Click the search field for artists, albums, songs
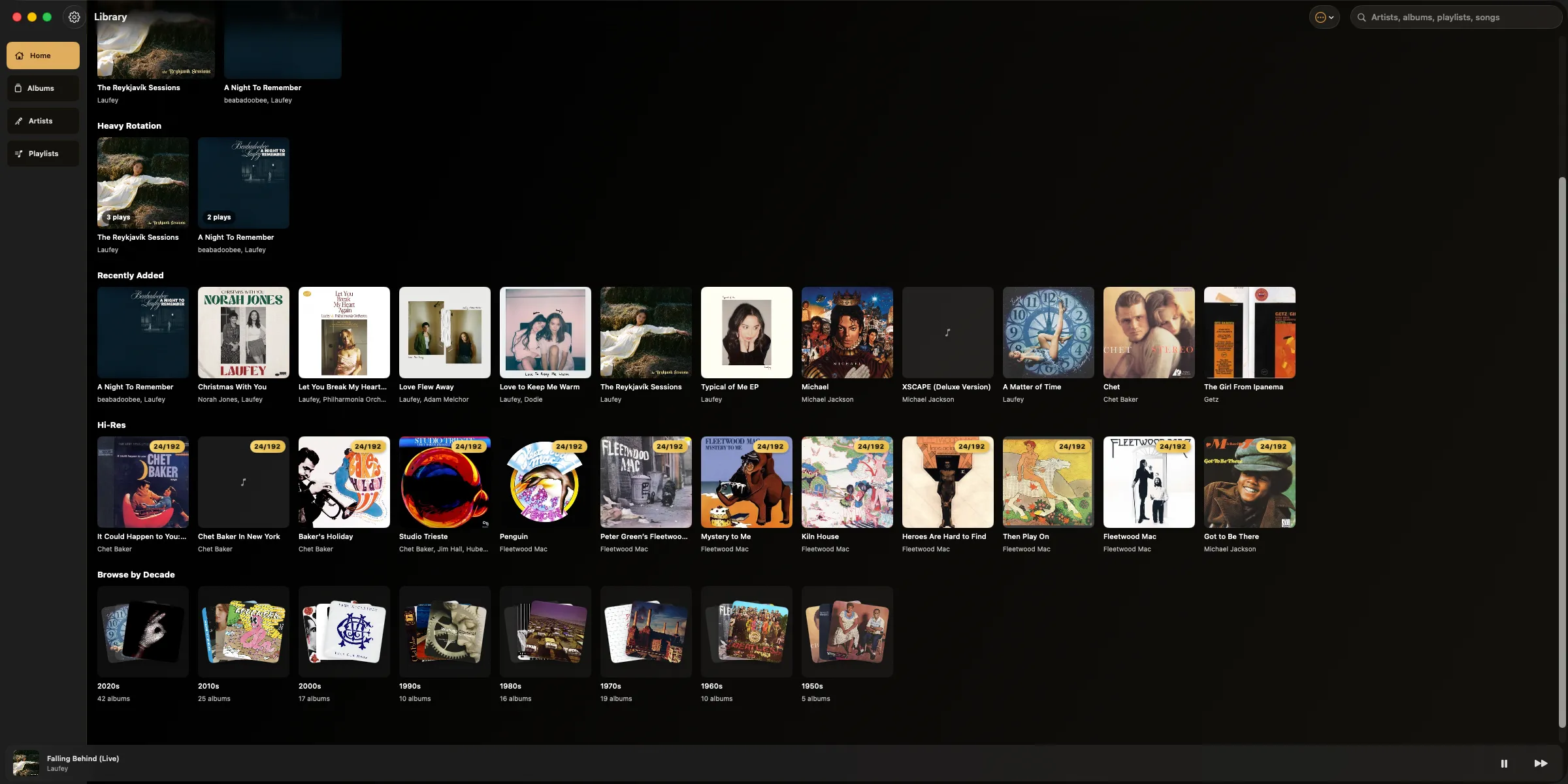Image resolution: width=1568 pixels, height=784 pixels. [1457, 18]
